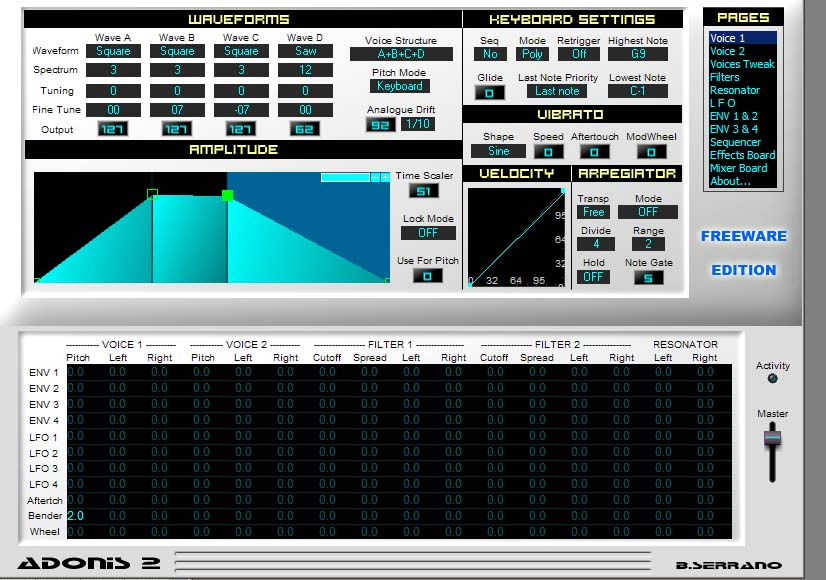
Task: Click the Bender Voice 1 Pitch value 2.0
Action: point(76,515)
